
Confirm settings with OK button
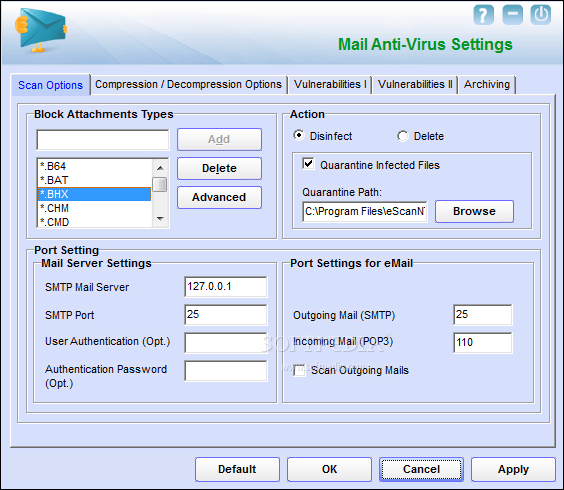329,469
